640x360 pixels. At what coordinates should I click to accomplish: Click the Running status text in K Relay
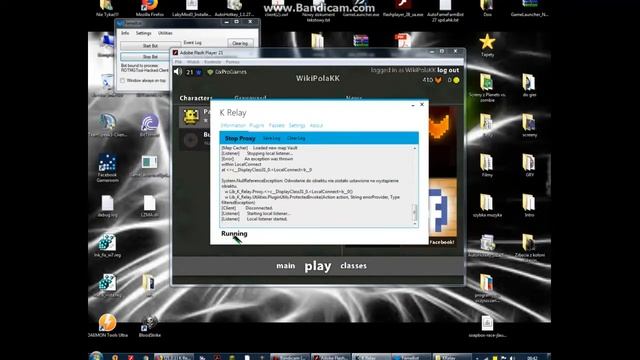click(234, 233)
